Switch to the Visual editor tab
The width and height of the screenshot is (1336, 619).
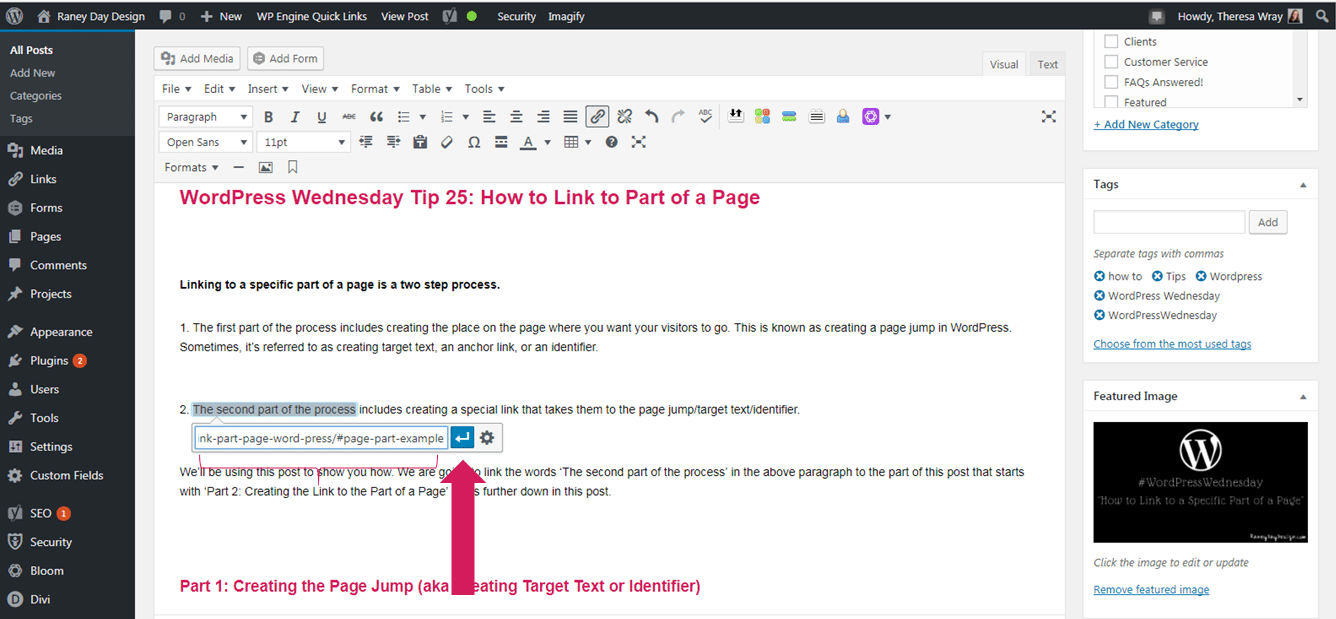click(1004, 64)
